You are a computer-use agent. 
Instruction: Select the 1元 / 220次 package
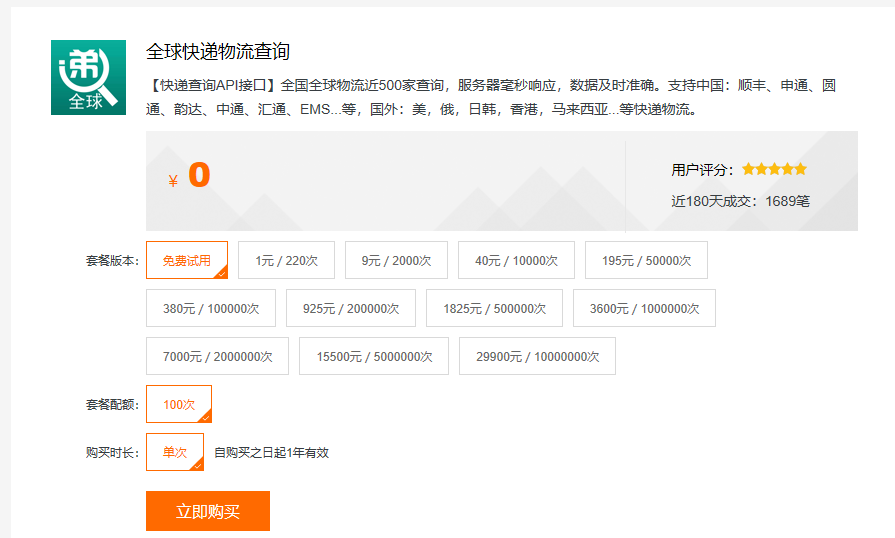point(286,260)
